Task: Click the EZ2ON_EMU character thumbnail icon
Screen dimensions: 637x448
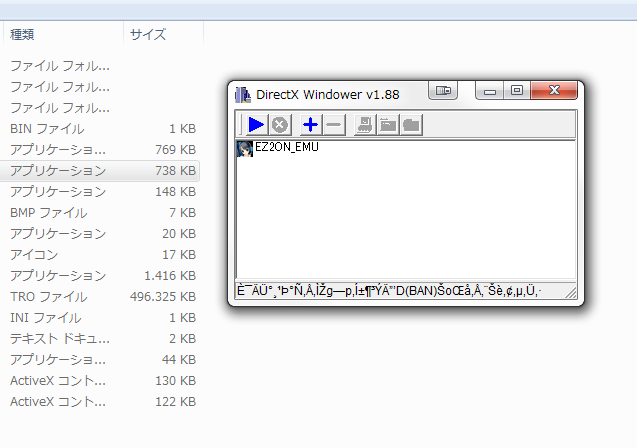Action: (x=245, y=149)
